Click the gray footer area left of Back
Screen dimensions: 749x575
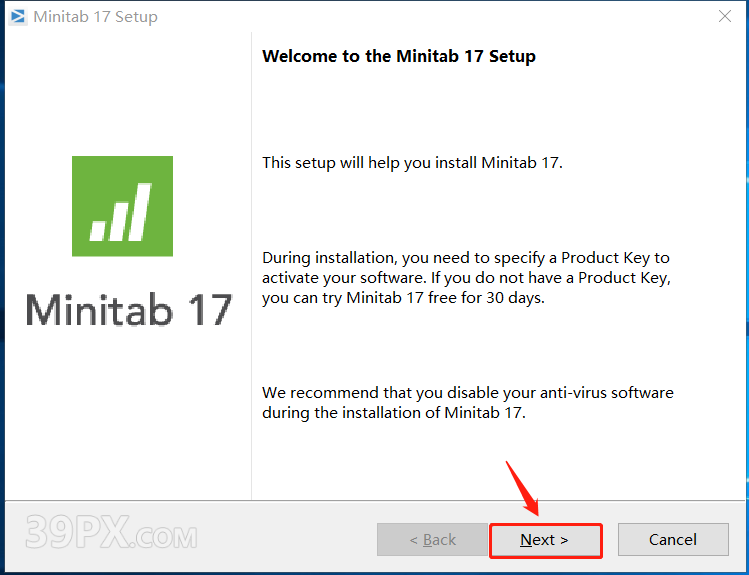(191, 535)
